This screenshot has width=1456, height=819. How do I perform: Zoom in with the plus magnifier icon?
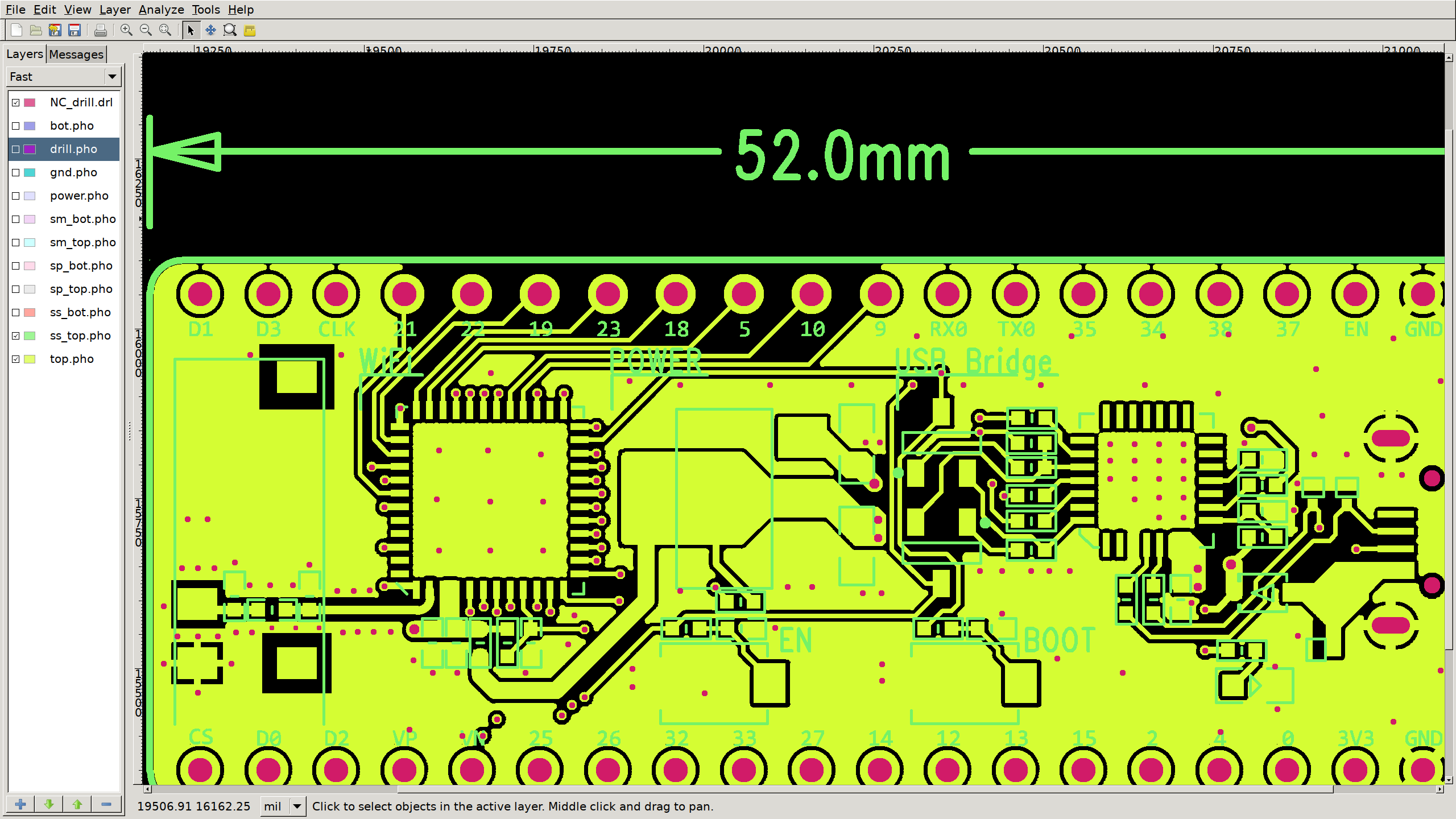pyautogui.click(x=126, y=30)
